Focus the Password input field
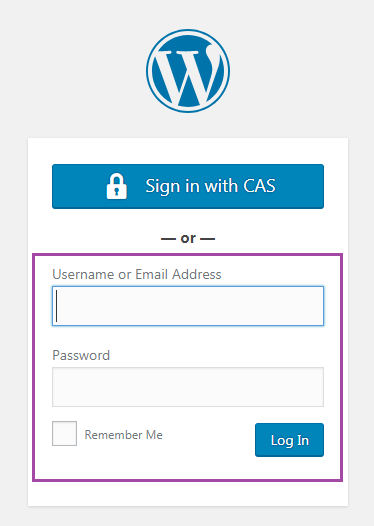Viewport: 374px width, 526px height. (x=188, y=387)
